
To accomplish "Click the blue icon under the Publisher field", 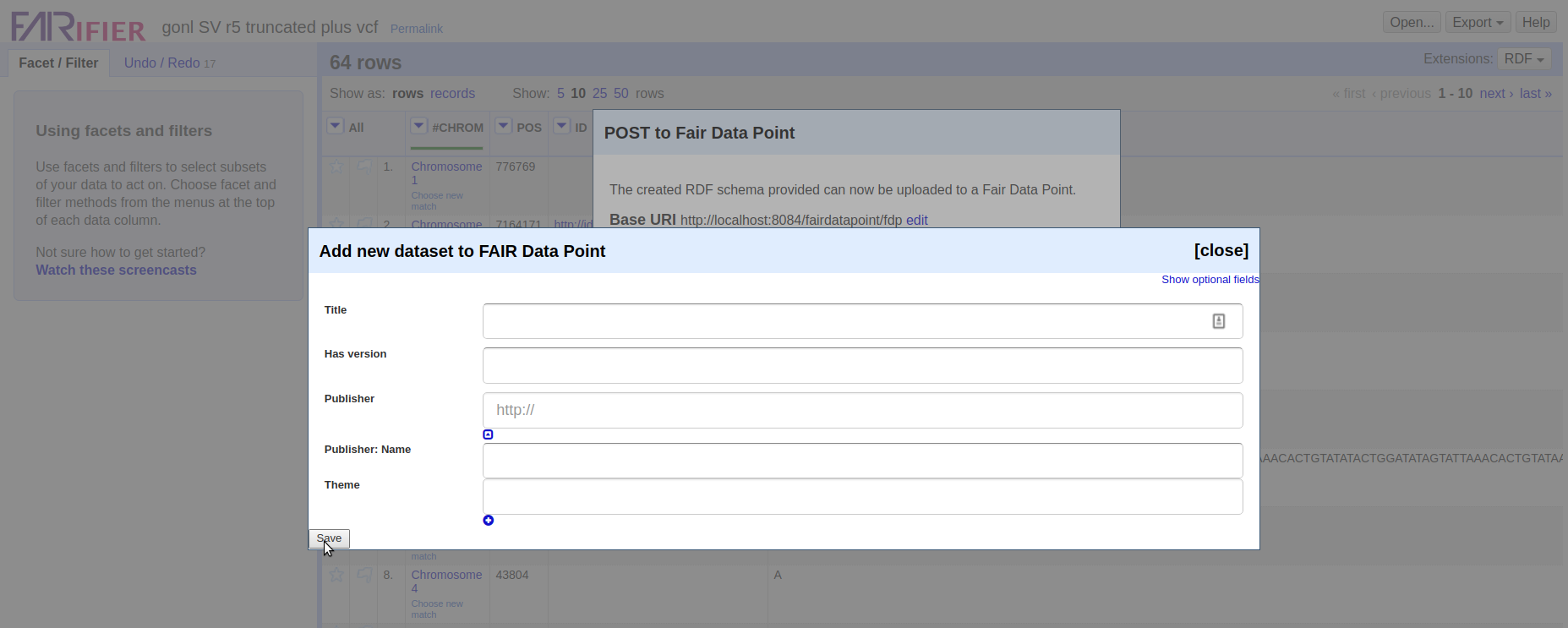I will click(488, 434).
